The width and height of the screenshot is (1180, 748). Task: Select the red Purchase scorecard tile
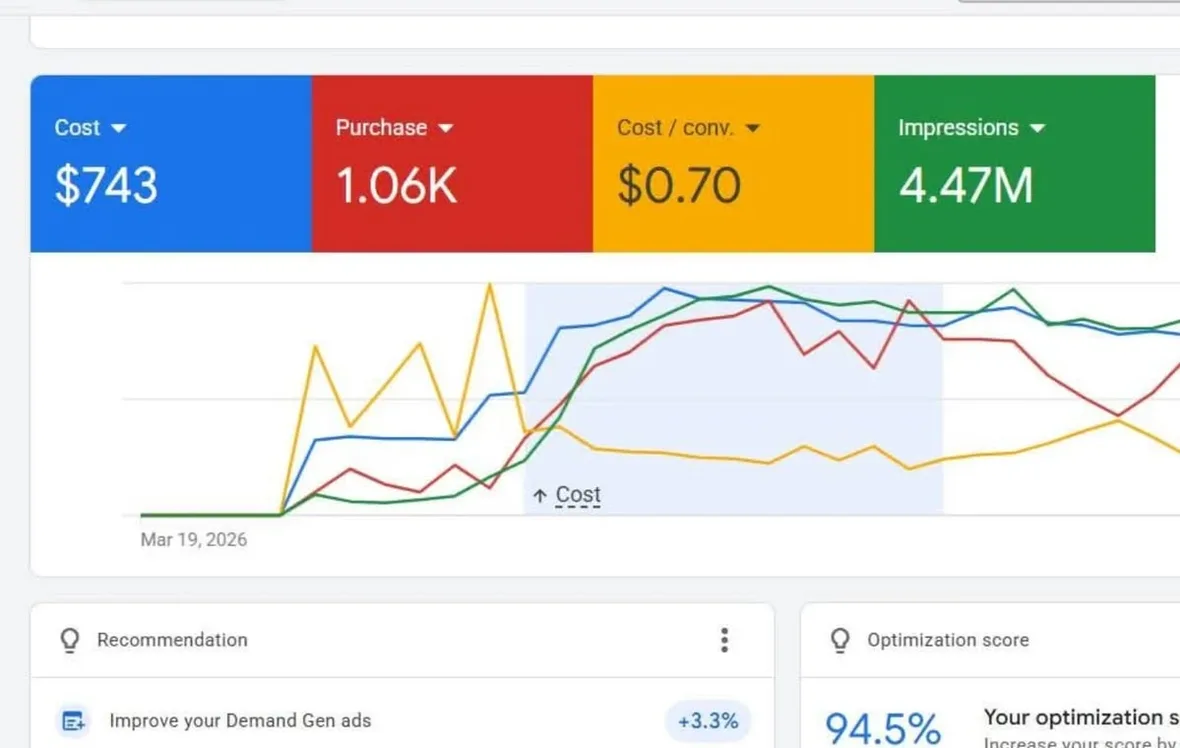(452, 163)
